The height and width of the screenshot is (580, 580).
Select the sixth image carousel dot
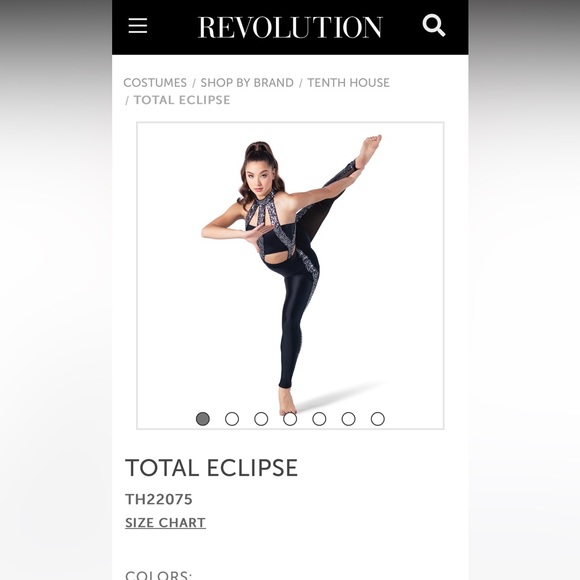click(348, 419)
